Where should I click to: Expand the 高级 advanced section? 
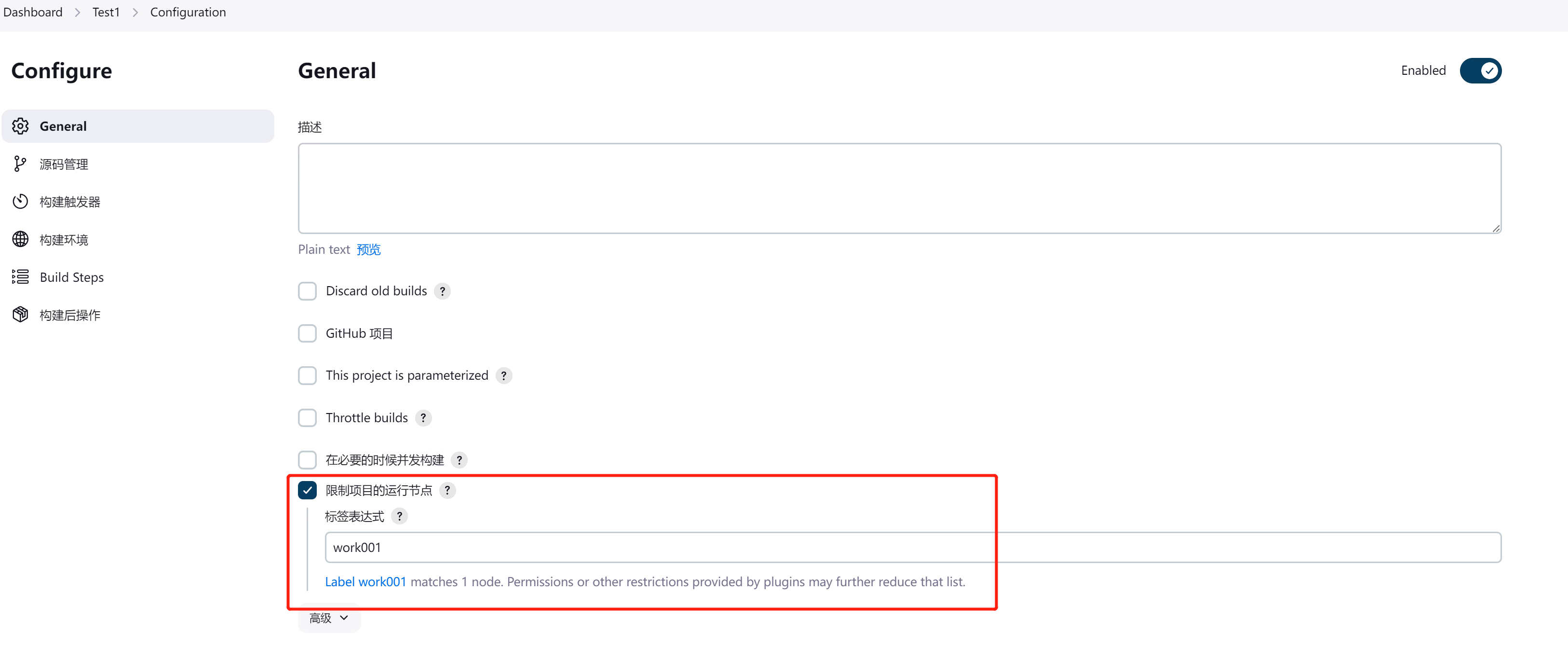[x=329, y=619]
